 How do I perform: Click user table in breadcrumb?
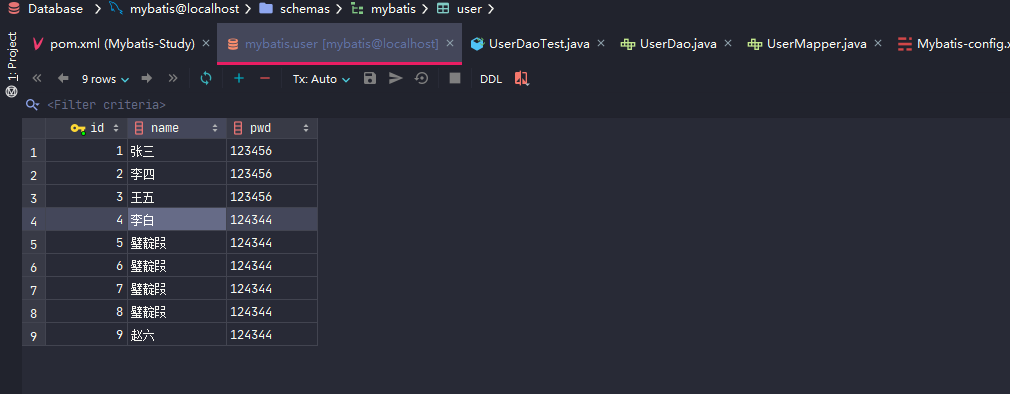point(469,9)
